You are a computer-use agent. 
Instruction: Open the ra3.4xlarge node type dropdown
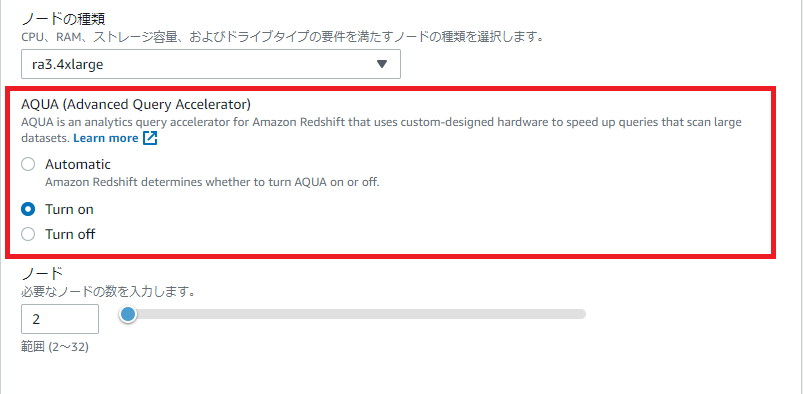211,64
